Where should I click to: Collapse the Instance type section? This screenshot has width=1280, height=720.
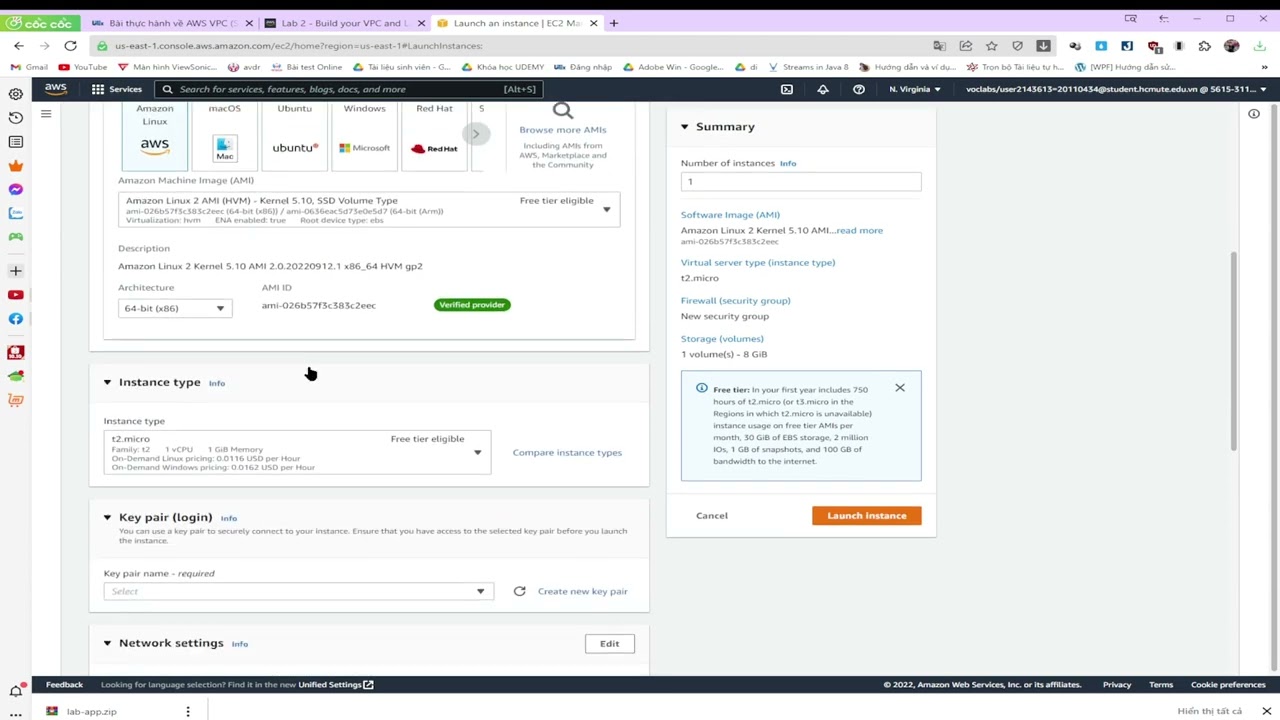coord(107,382)
